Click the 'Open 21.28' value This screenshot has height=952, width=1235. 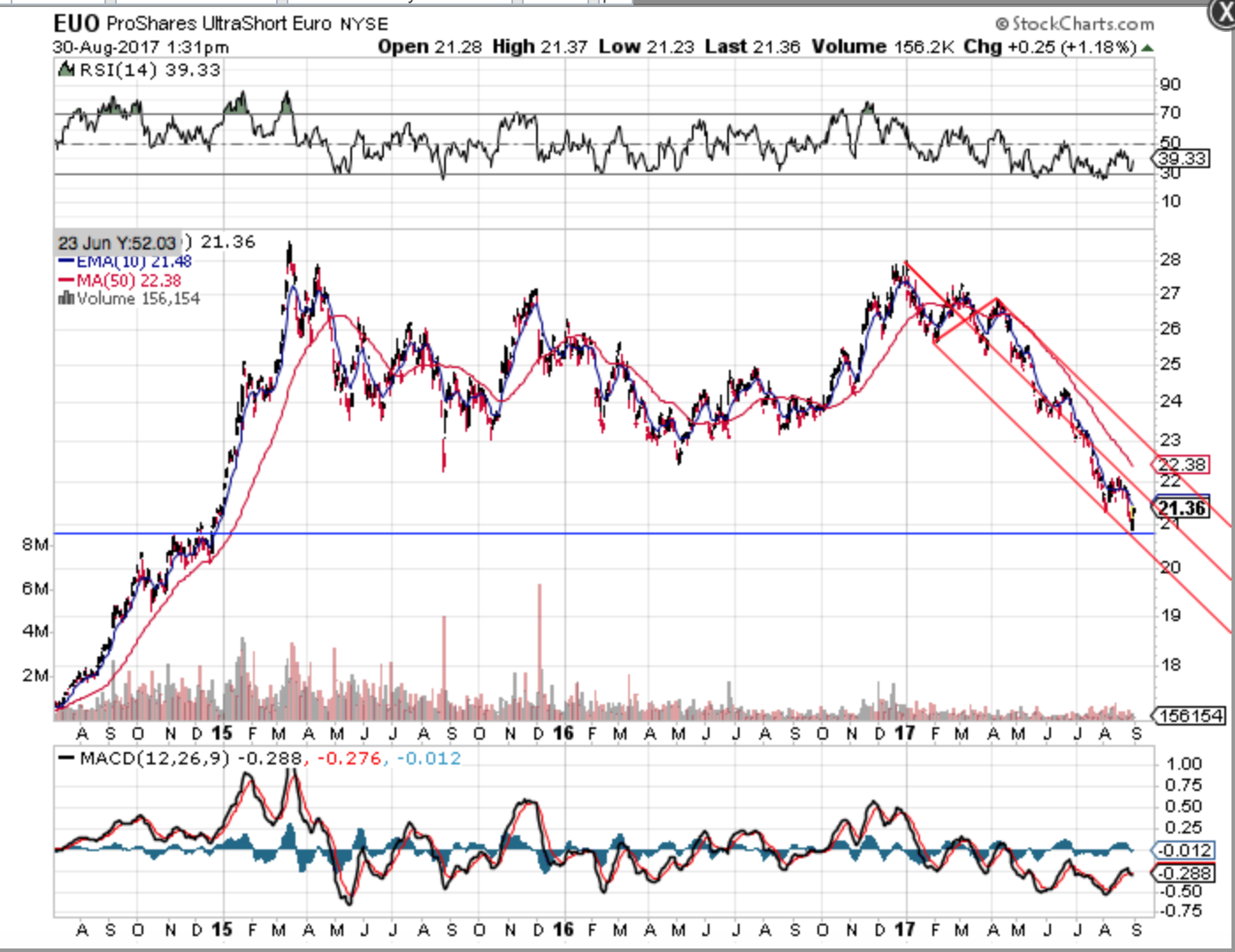429,47
